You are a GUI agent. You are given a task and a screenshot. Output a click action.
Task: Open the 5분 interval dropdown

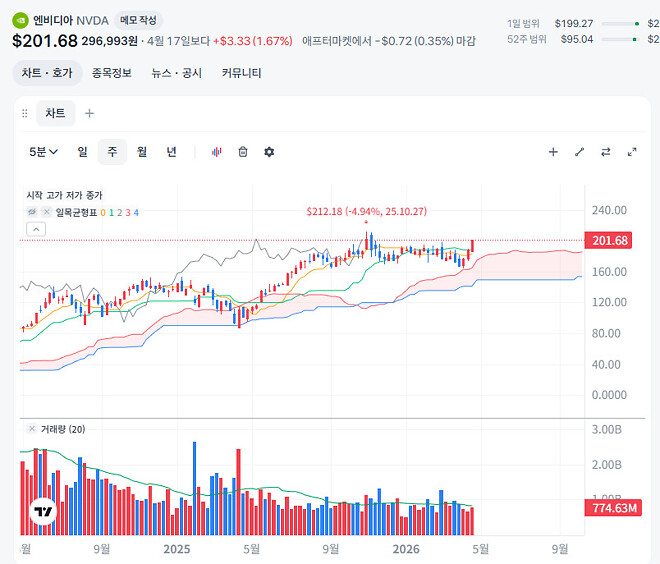(43, 152)
